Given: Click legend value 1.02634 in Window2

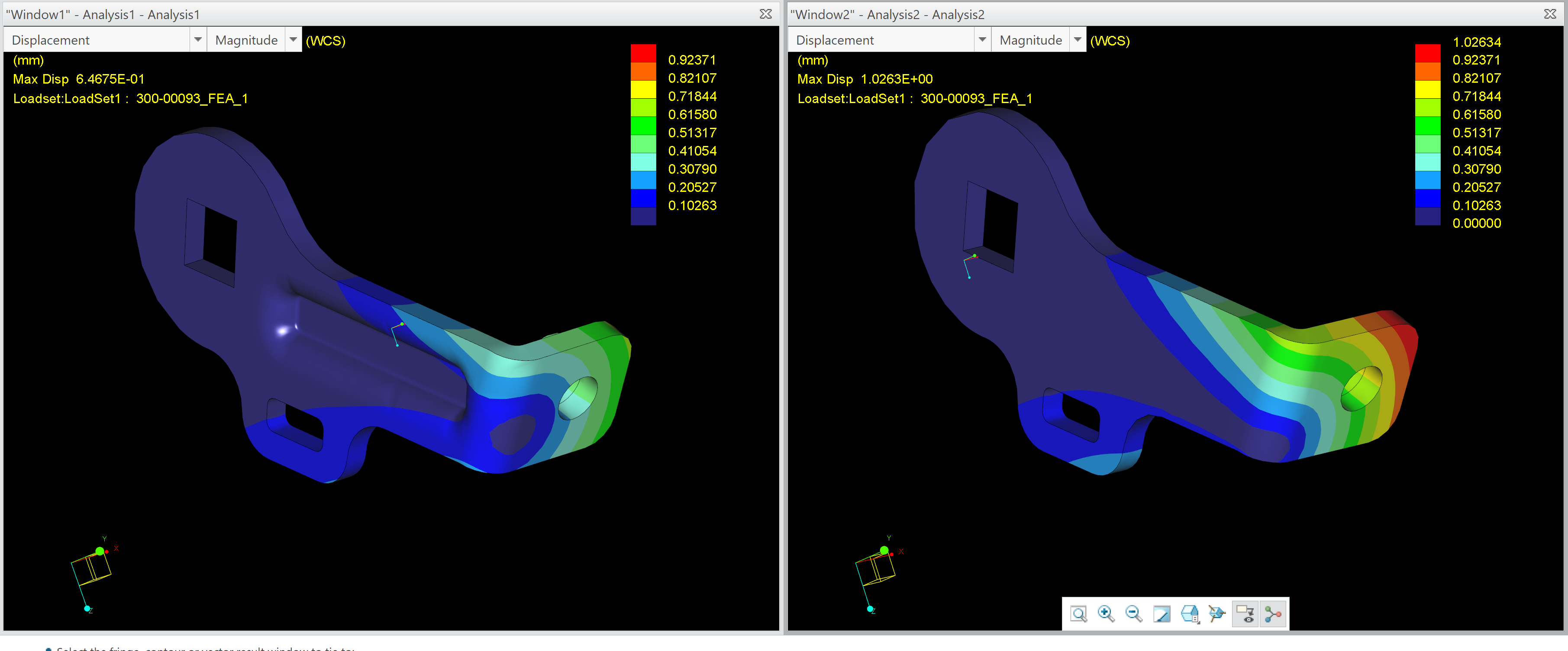Looking at the screenshot, I should tap(1477, 42).
